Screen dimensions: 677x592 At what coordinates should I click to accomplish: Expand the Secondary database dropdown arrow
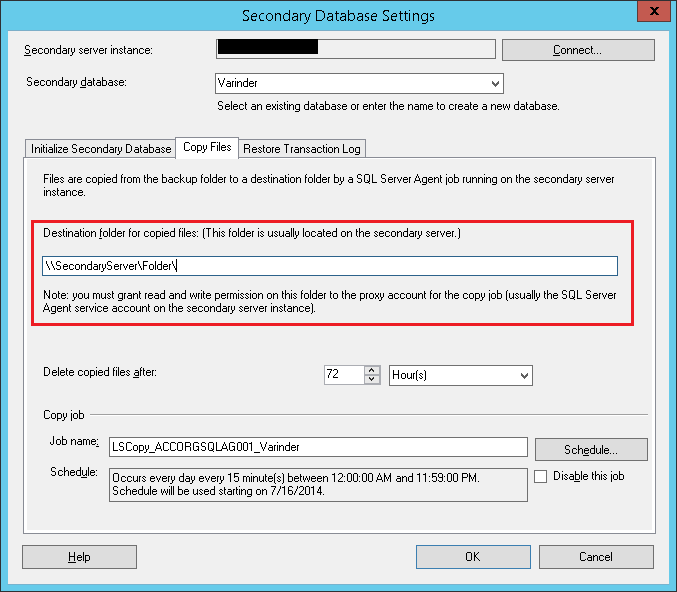(x=495, y=84)
